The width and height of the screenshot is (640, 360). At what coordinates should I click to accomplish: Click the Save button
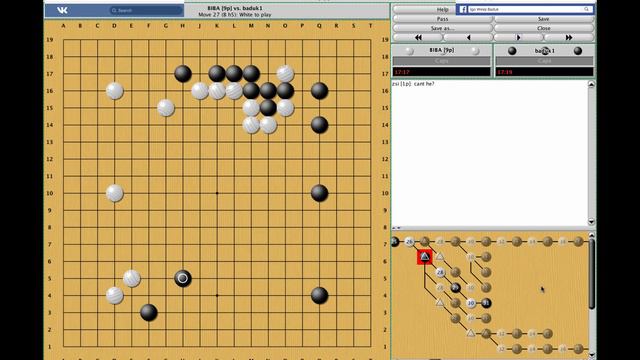tap(544, 19)
